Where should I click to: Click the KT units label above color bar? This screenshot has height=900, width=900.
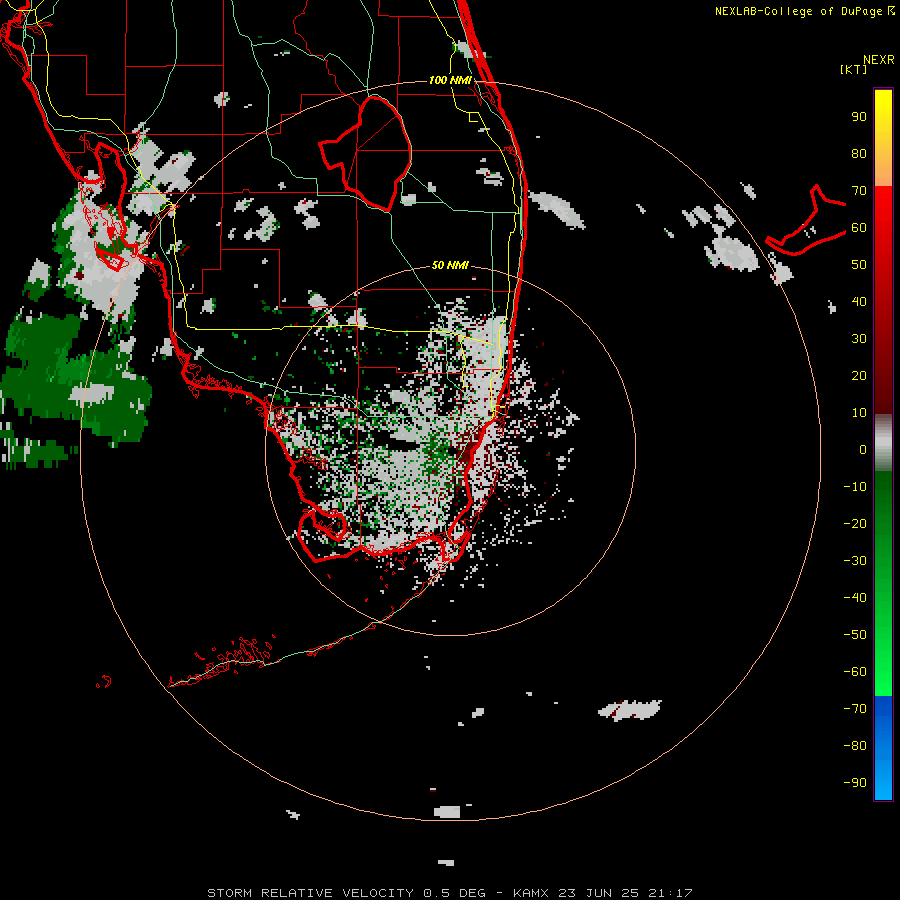click(x=854, y=69)
